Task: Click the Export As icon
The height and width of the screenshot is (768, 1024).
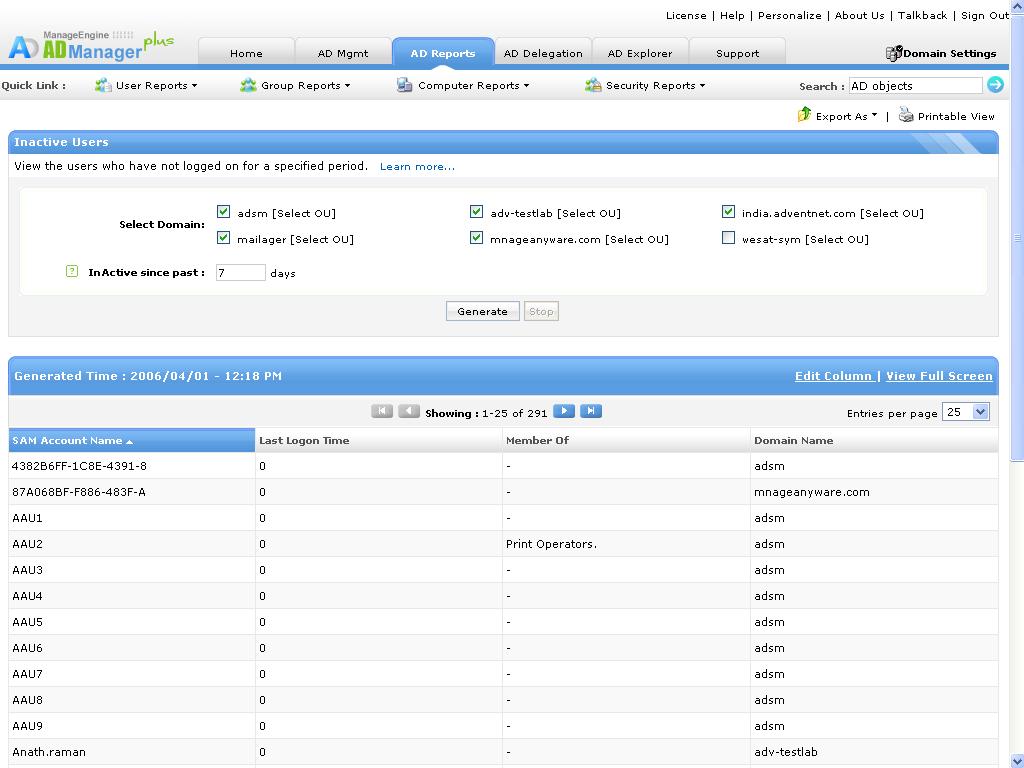Action: tap(805, 115)
